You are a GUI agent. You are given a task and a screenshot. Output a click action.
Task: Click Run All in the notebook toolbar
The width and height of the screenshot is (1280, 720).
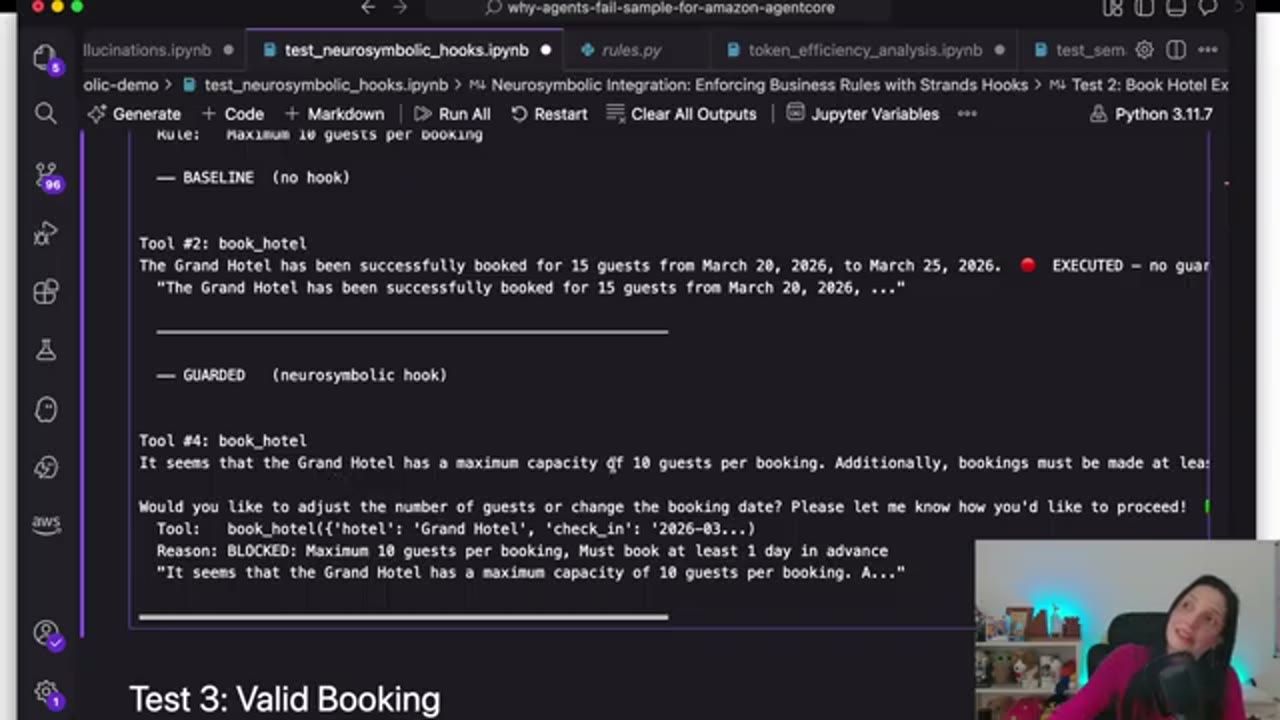tap(452, 114)
